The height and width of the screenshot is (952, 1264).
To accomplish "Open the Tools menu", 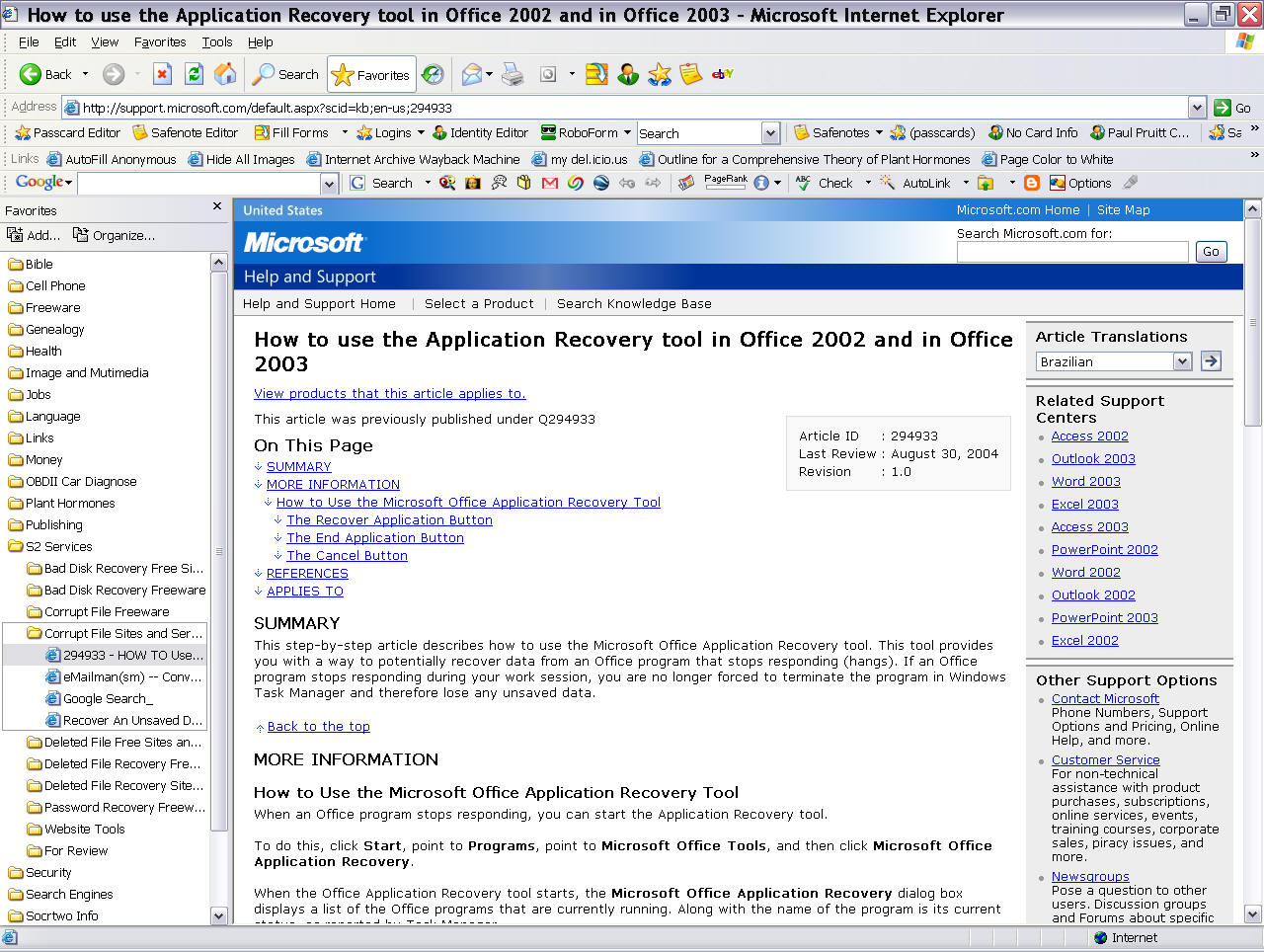I will point(217,42).
